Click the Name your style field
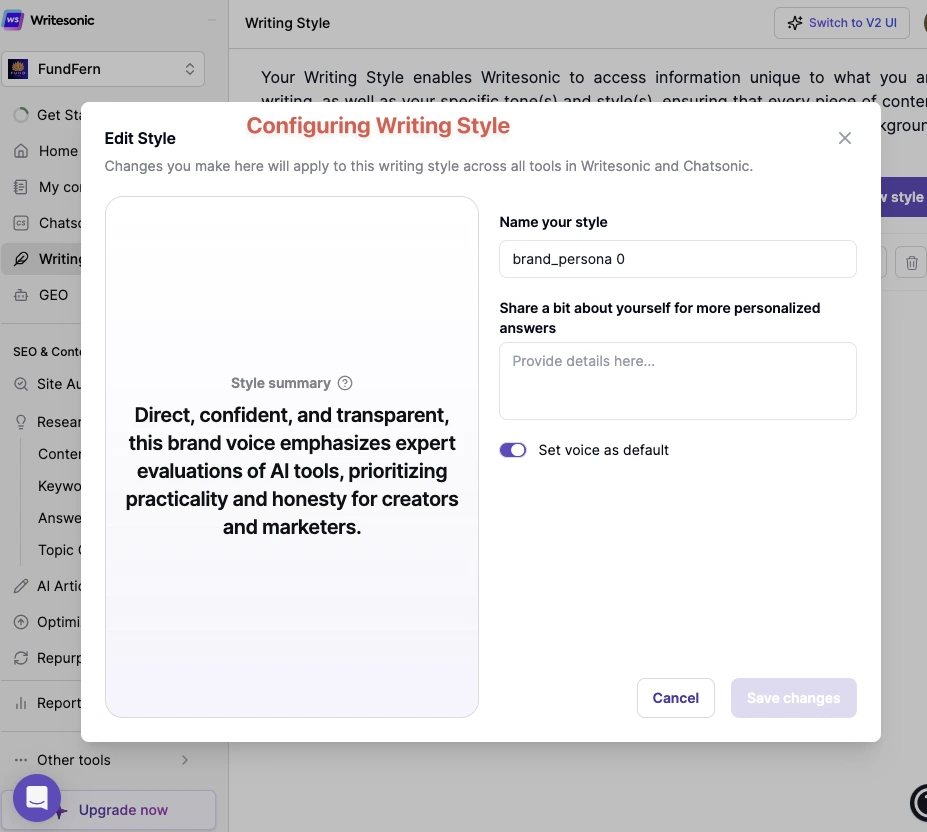Screen dimensions: 927x832 pyautogui.click(x=677, y=259)
